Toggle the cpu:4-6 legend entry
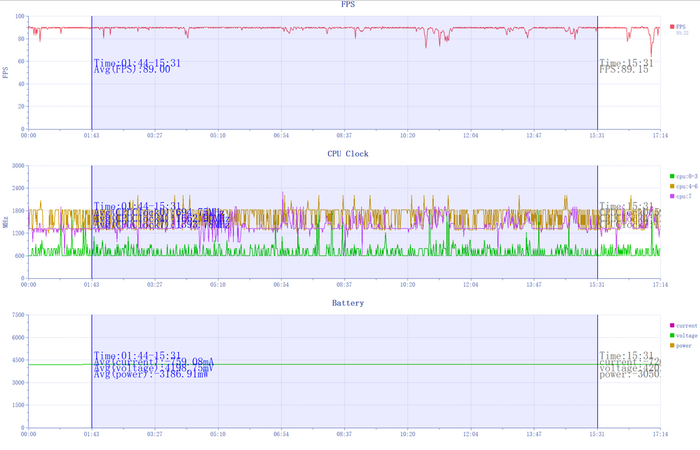Image resolution: width=700 pixels, height=450 pixels. (683, 186)
